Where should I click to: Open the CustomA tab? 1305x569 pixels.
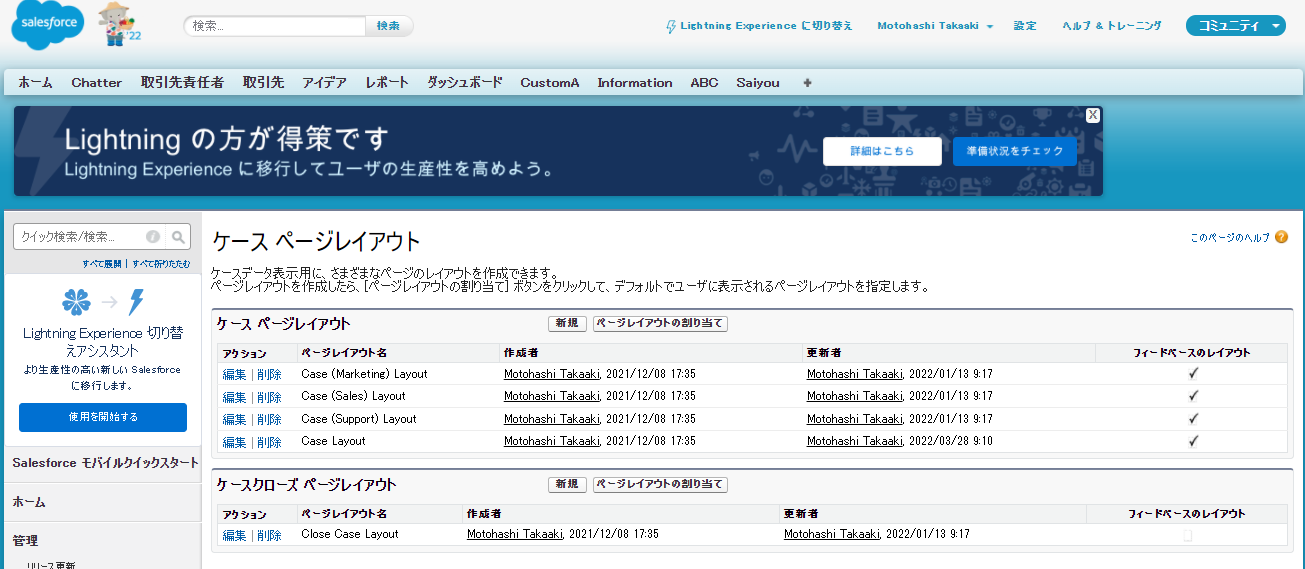click(x=550, y=83)
